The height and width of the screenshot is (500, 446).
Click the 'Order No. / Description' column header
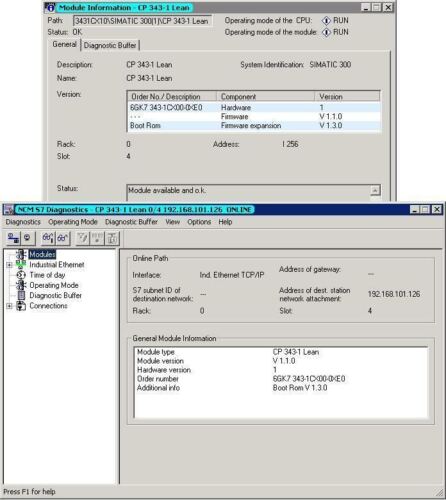172,97
